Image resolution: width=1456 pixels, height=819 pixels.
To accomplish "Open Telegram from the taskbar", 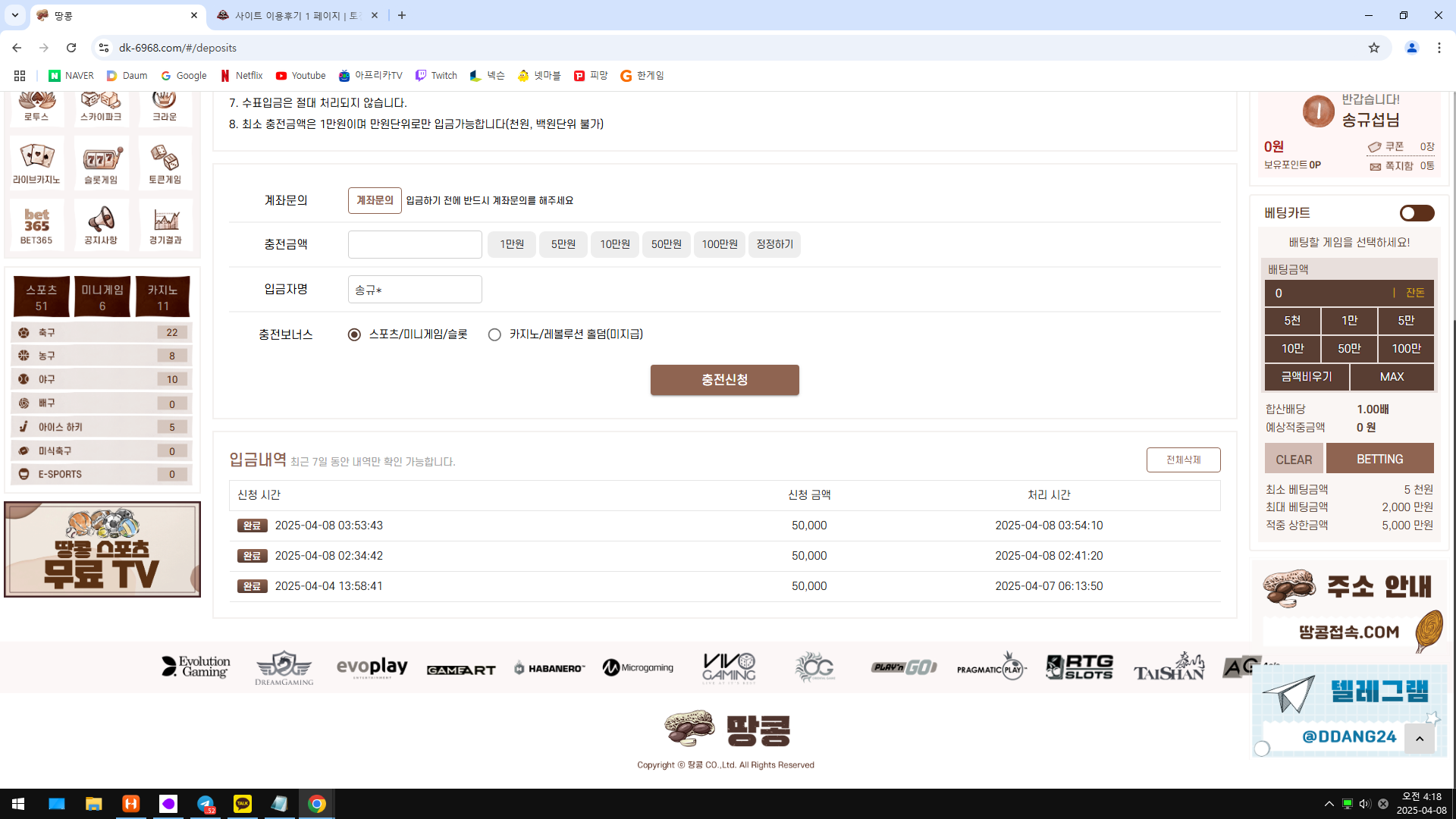I will point(206,804).
